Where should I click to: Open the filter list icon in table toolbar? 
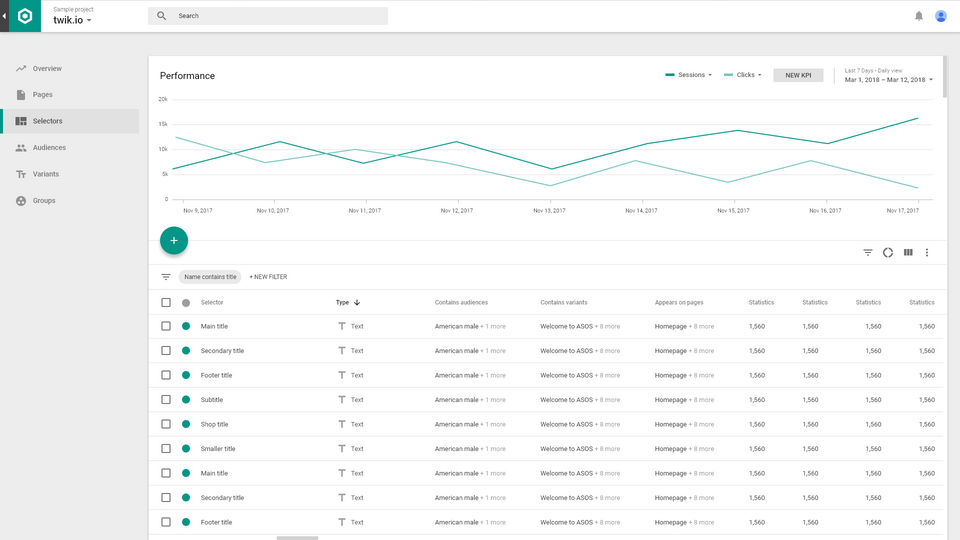pyautogui.click(x=868, y=252)
